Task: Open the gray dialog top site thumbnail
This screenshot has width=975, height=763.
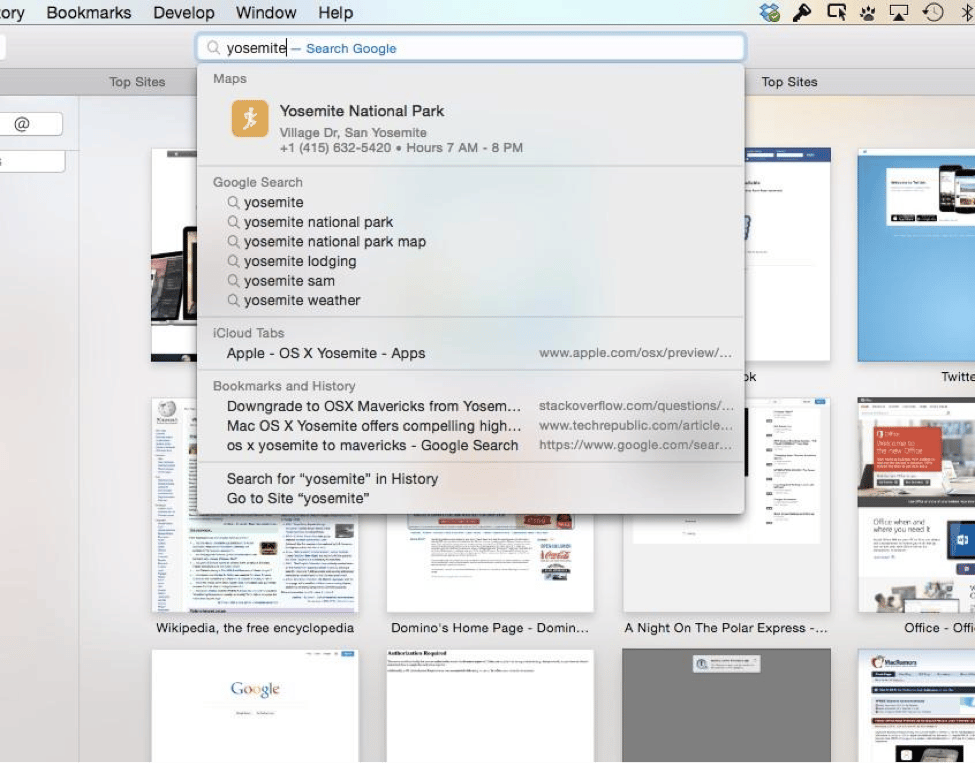Action: 726,706
